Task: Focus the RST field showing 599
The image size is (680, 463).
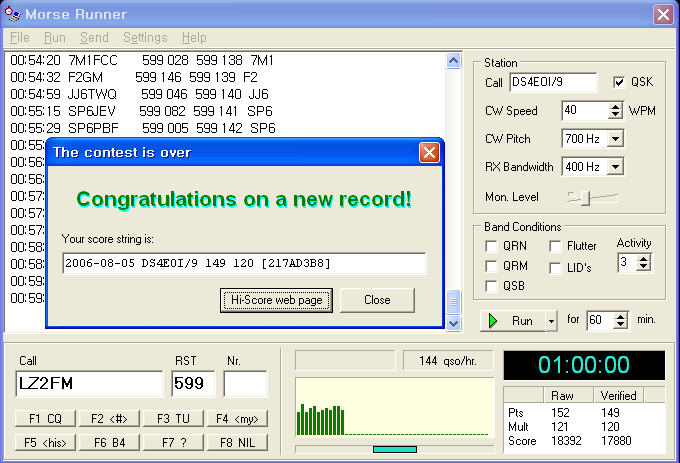Action: (193, 384)
